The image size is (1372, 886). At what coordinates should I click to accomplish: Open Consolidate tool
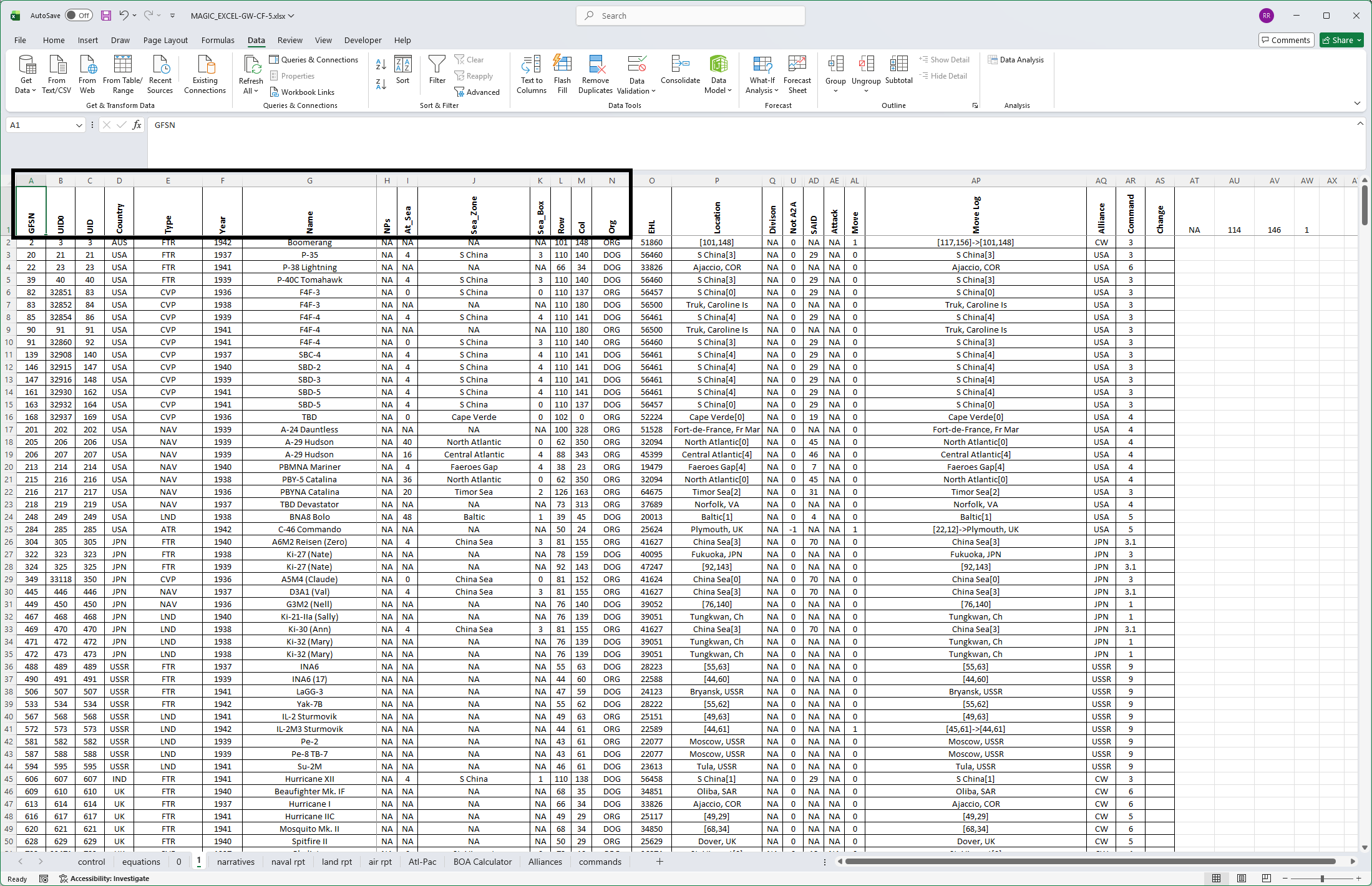click(x=681, y=69)
